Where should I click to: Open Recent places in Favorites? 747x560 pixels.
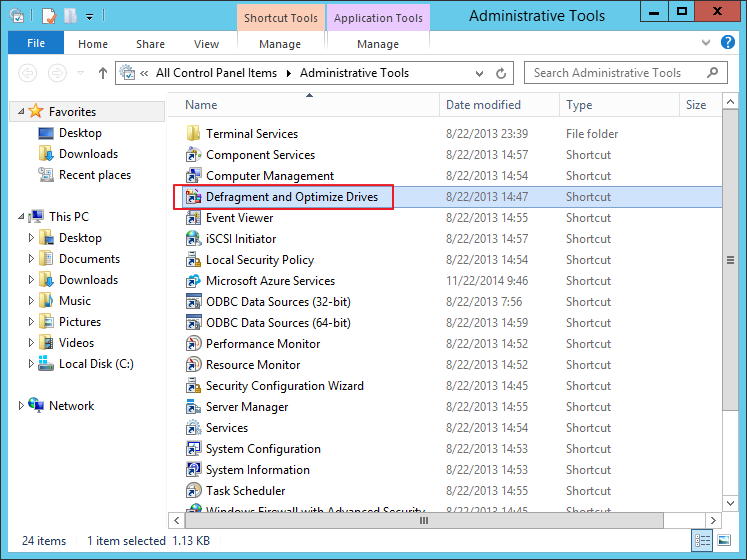point(94,175)
